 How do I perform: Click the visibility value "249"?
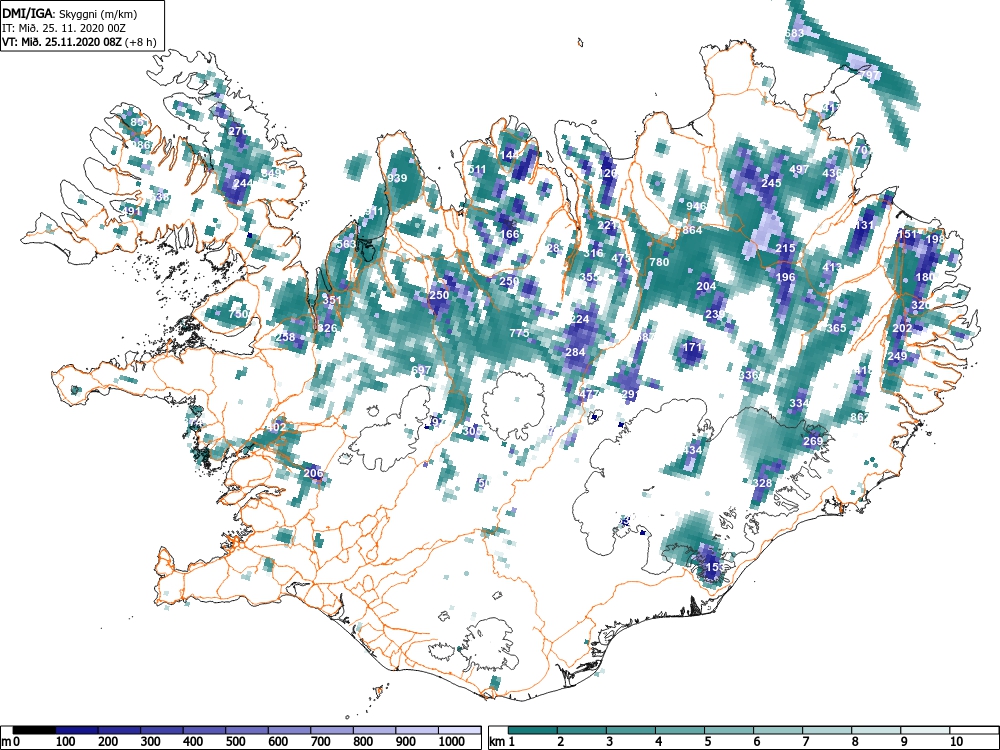(897, 356)
